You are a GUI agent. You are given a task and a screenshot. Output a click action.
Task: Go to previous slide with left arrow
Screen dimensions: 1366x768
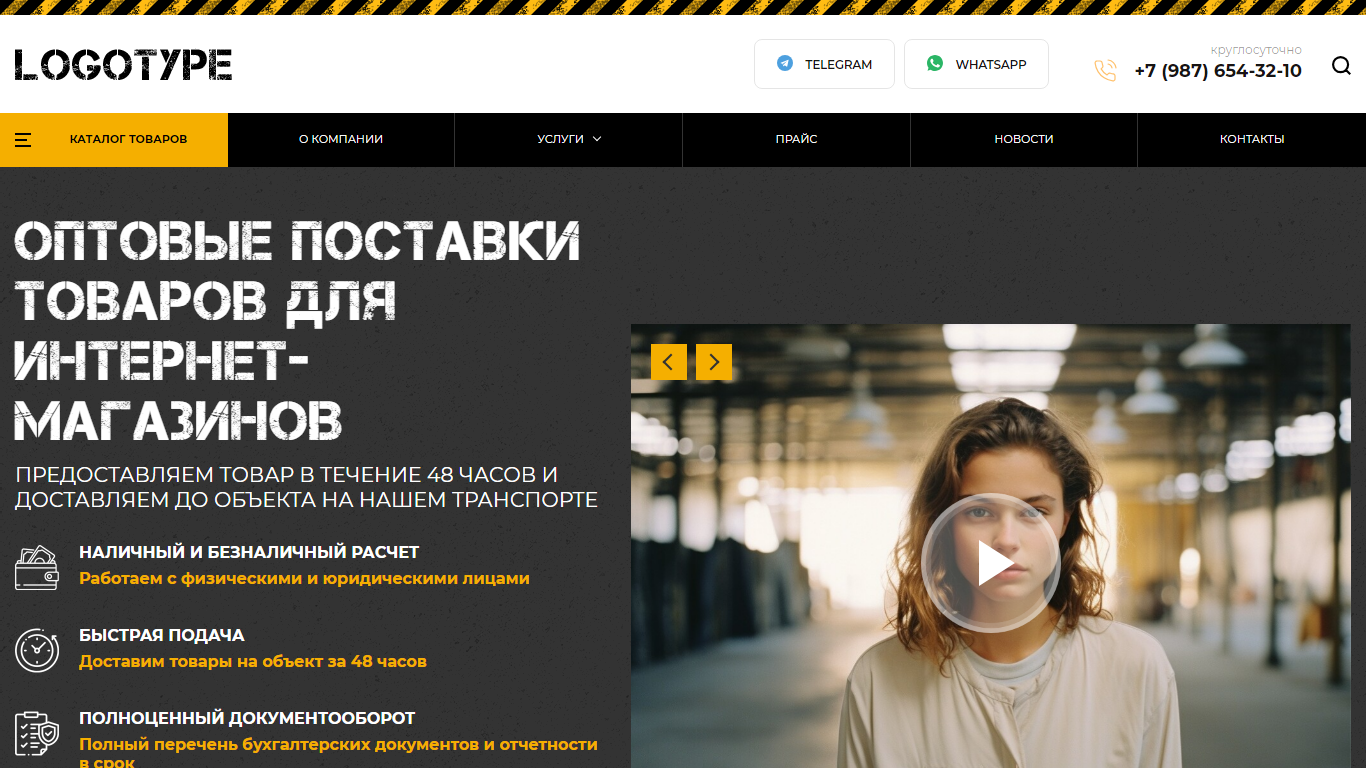point(669,362)
